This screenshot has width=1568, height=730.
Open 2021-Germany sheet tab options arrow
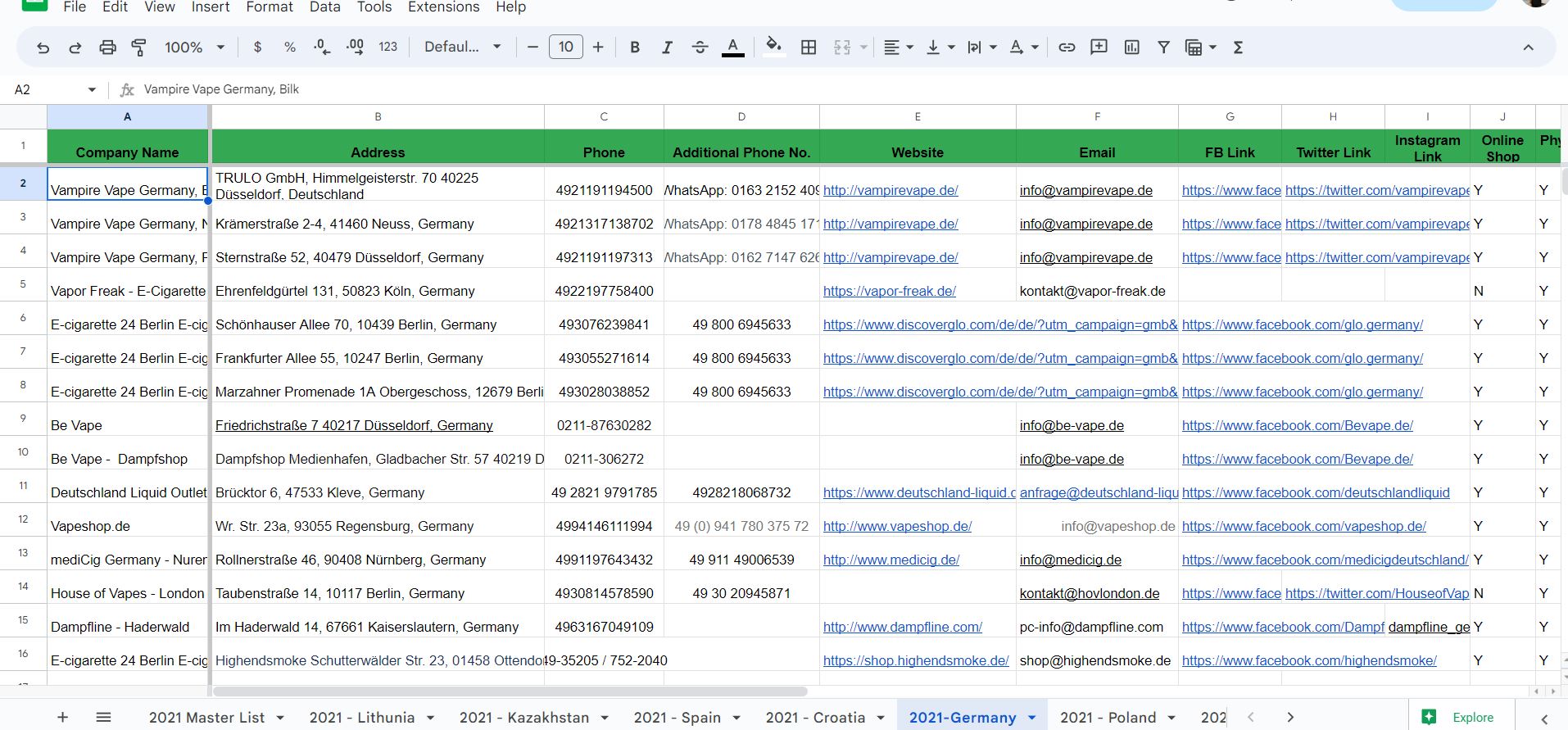pos(1032,718)
